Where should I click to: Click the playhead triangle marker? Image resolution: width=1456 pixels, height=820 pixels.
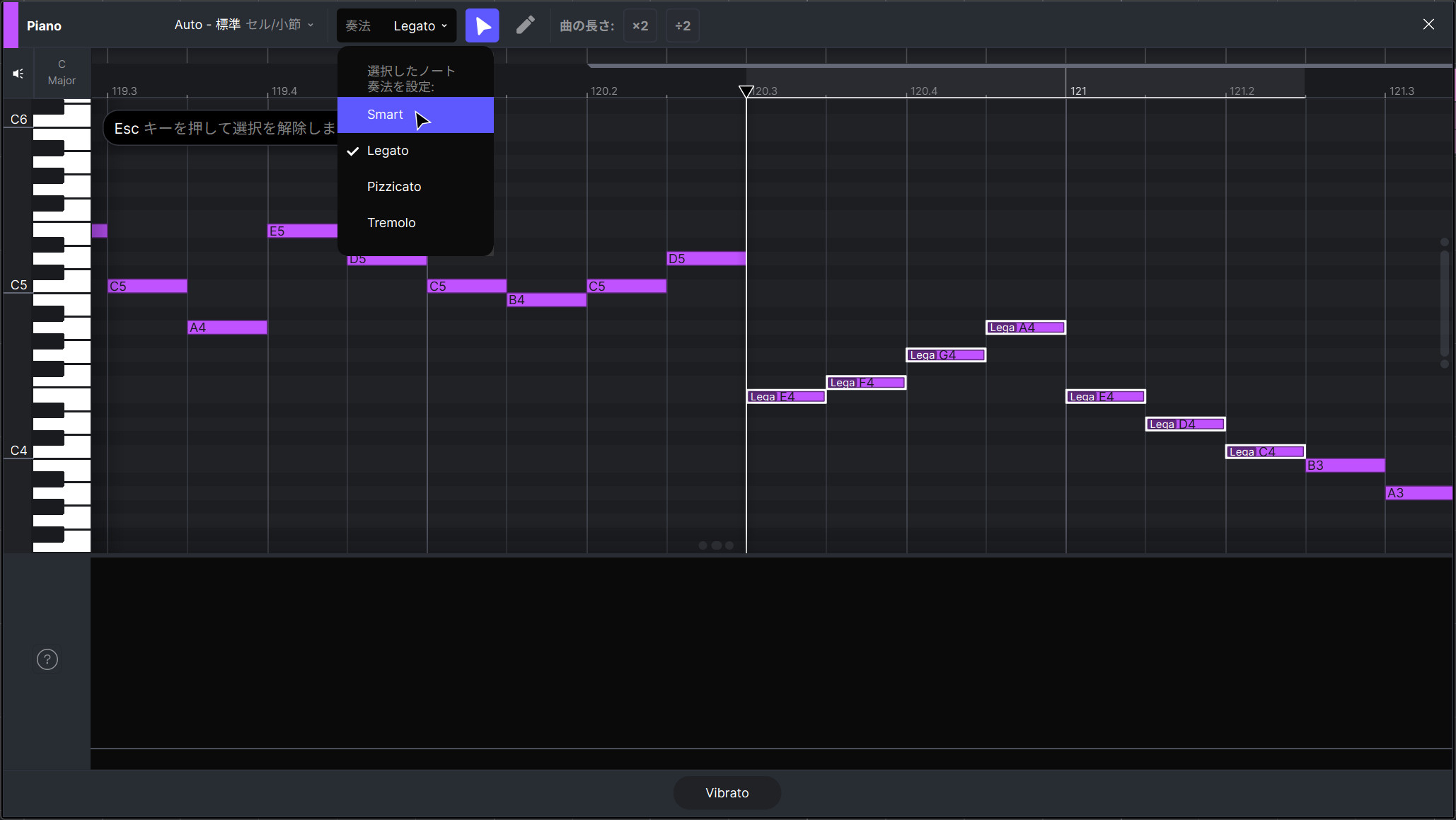coord(746,91)
